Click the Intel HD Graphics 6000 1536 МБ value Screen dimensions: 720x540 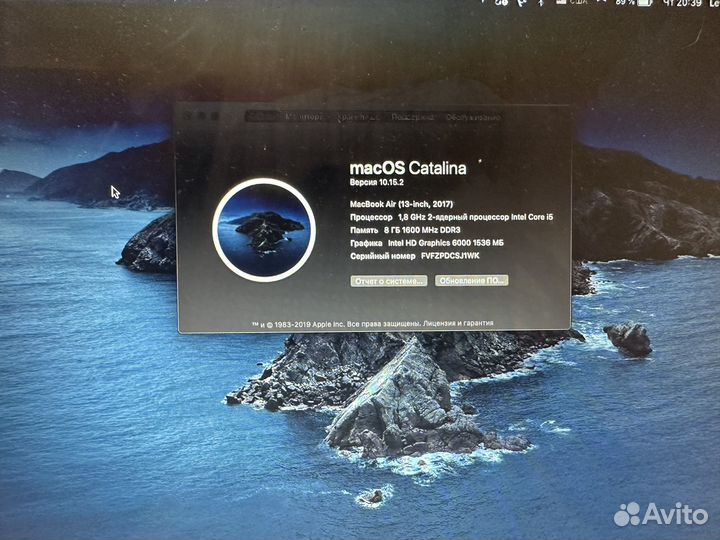click(x=446, y=243)
